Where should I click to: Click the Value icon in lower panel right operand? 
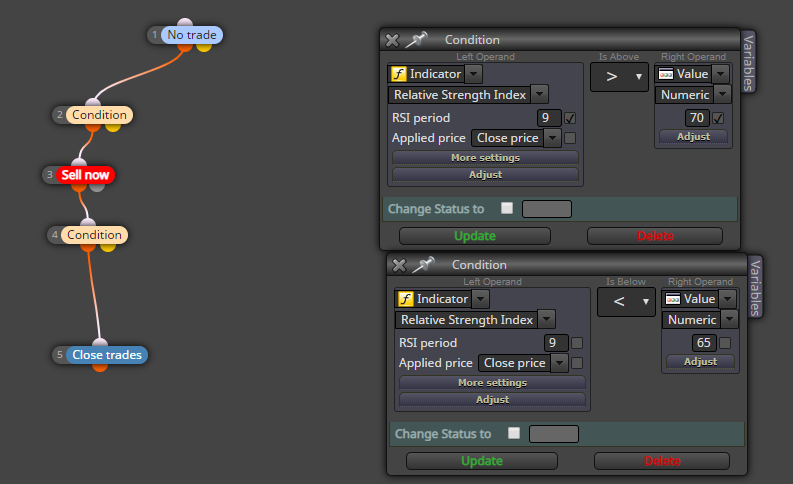(673, 299)
